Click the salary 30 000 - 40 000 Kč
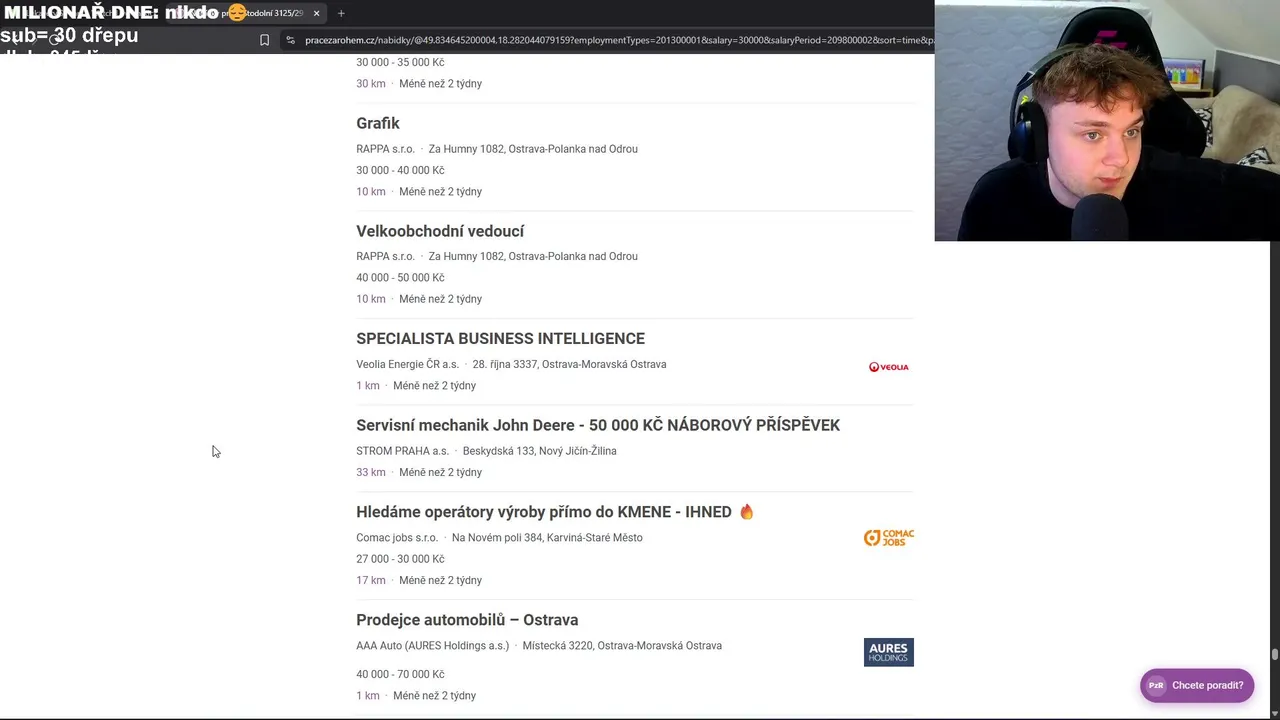The image size is (1280, 720). (x=400, y=170)
